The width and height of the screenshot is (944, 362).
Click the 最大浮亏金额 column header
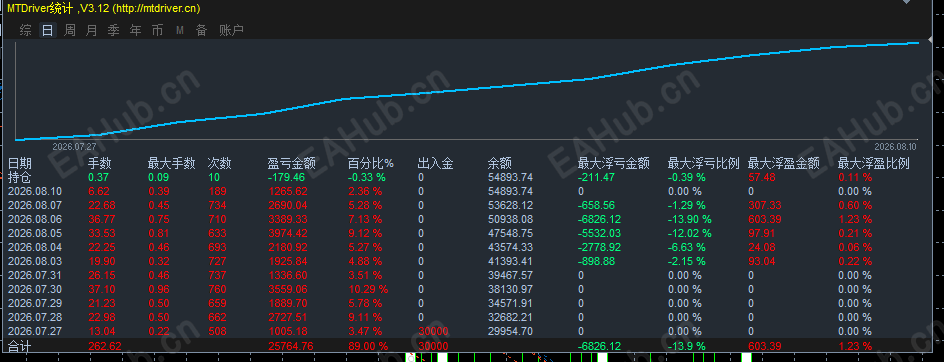(x=613, y=163)
